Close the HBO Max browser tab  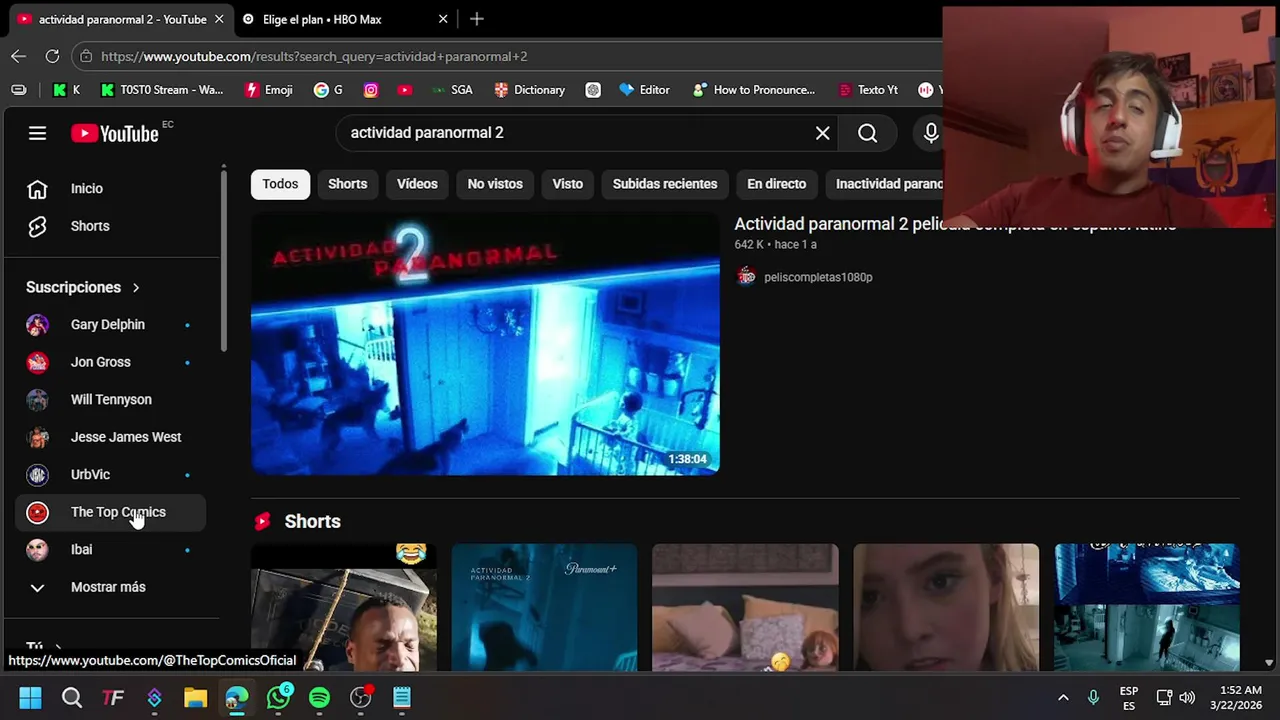pos(443,19)
